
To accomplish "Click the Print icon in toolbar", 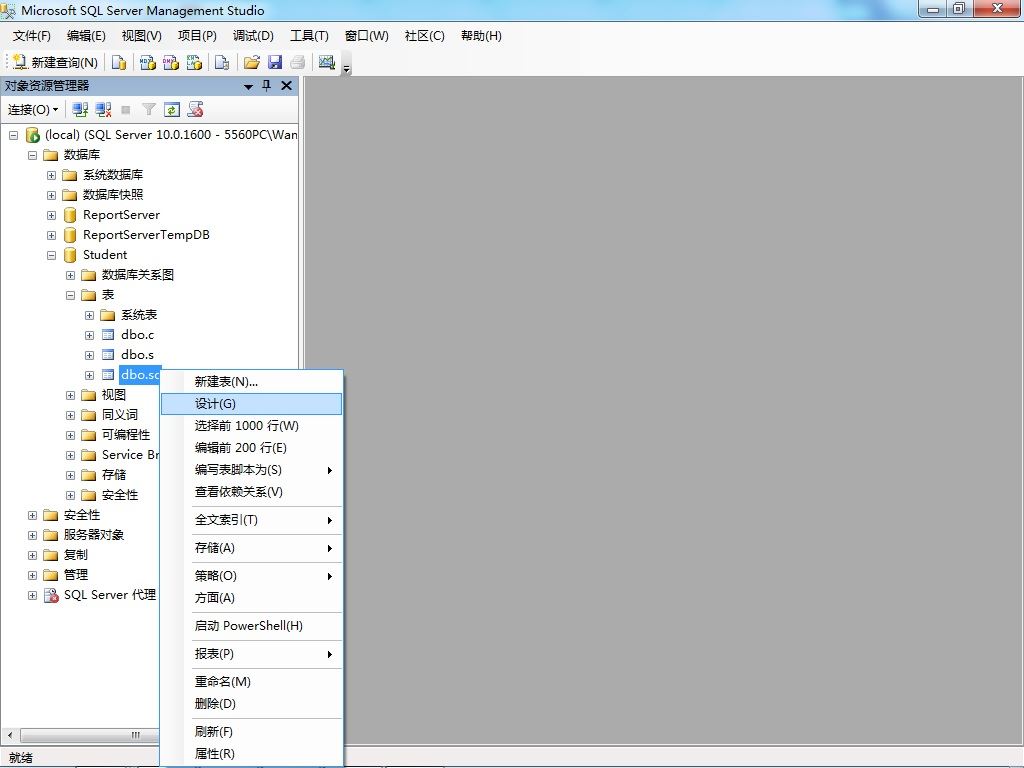I will point(298,62).
